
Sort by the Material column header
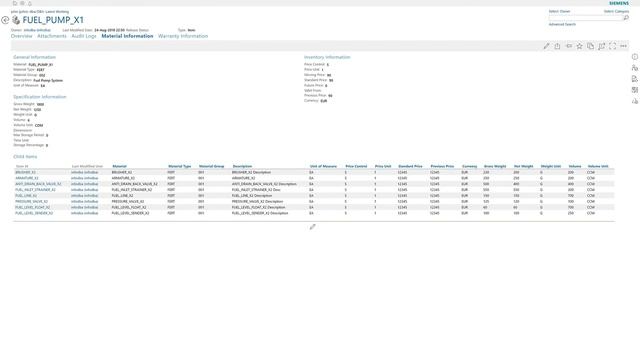[x=119, y=167]
